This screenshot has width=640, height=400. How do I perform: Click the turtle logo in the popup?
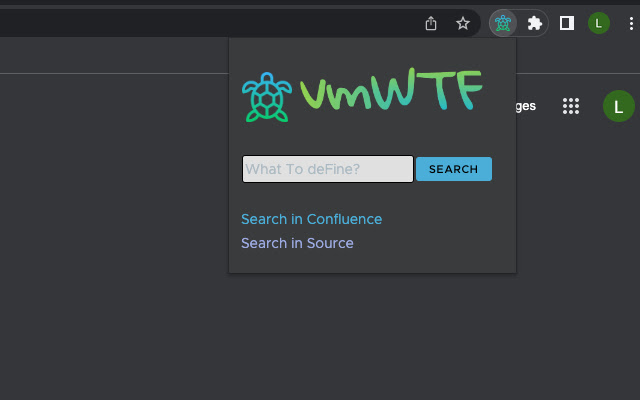(x=266, y=97)
